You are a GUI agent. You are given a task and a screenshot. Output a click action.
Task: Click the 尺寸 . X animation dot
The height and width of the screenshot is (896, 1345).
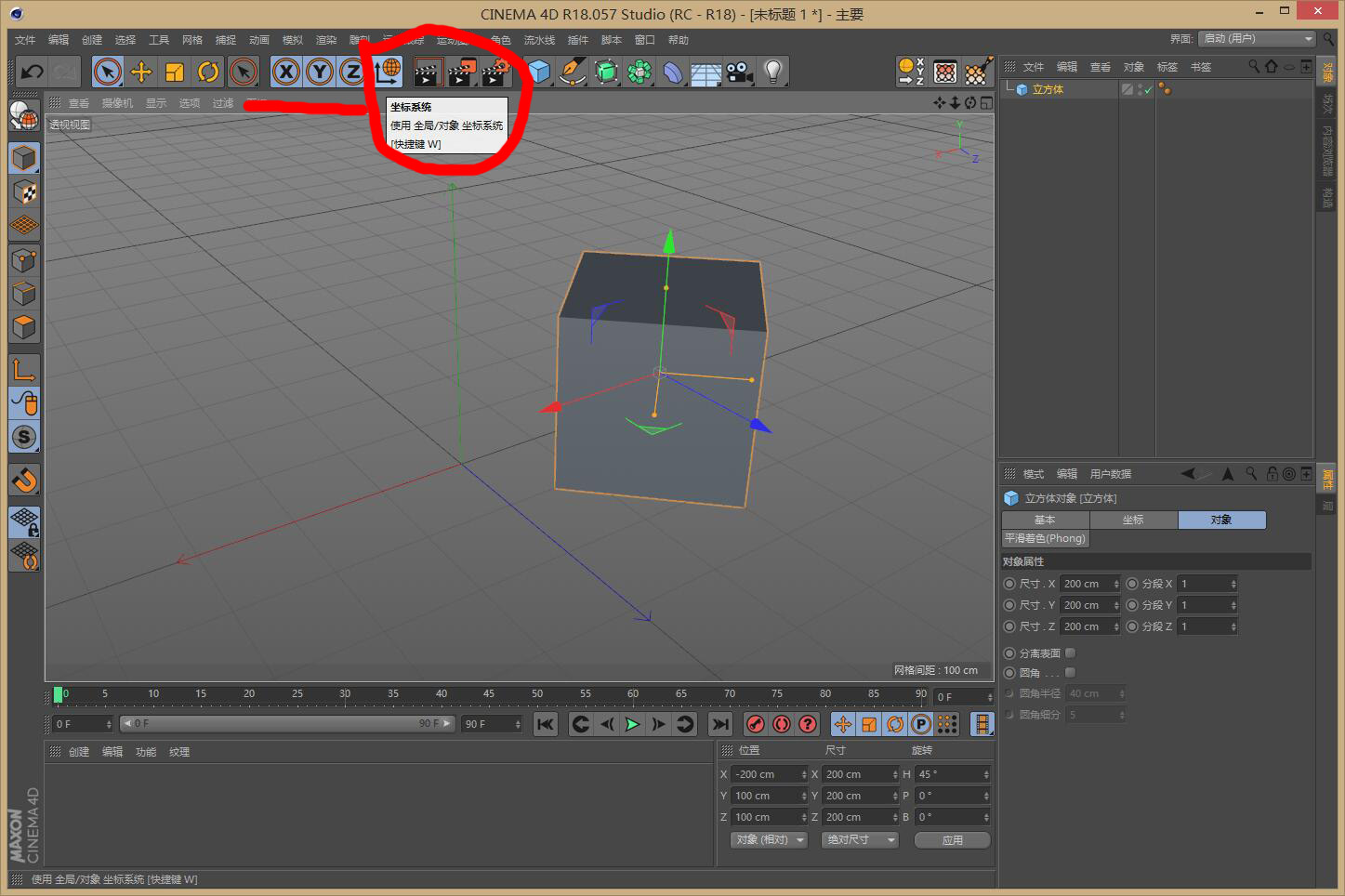click(1009, 584)
